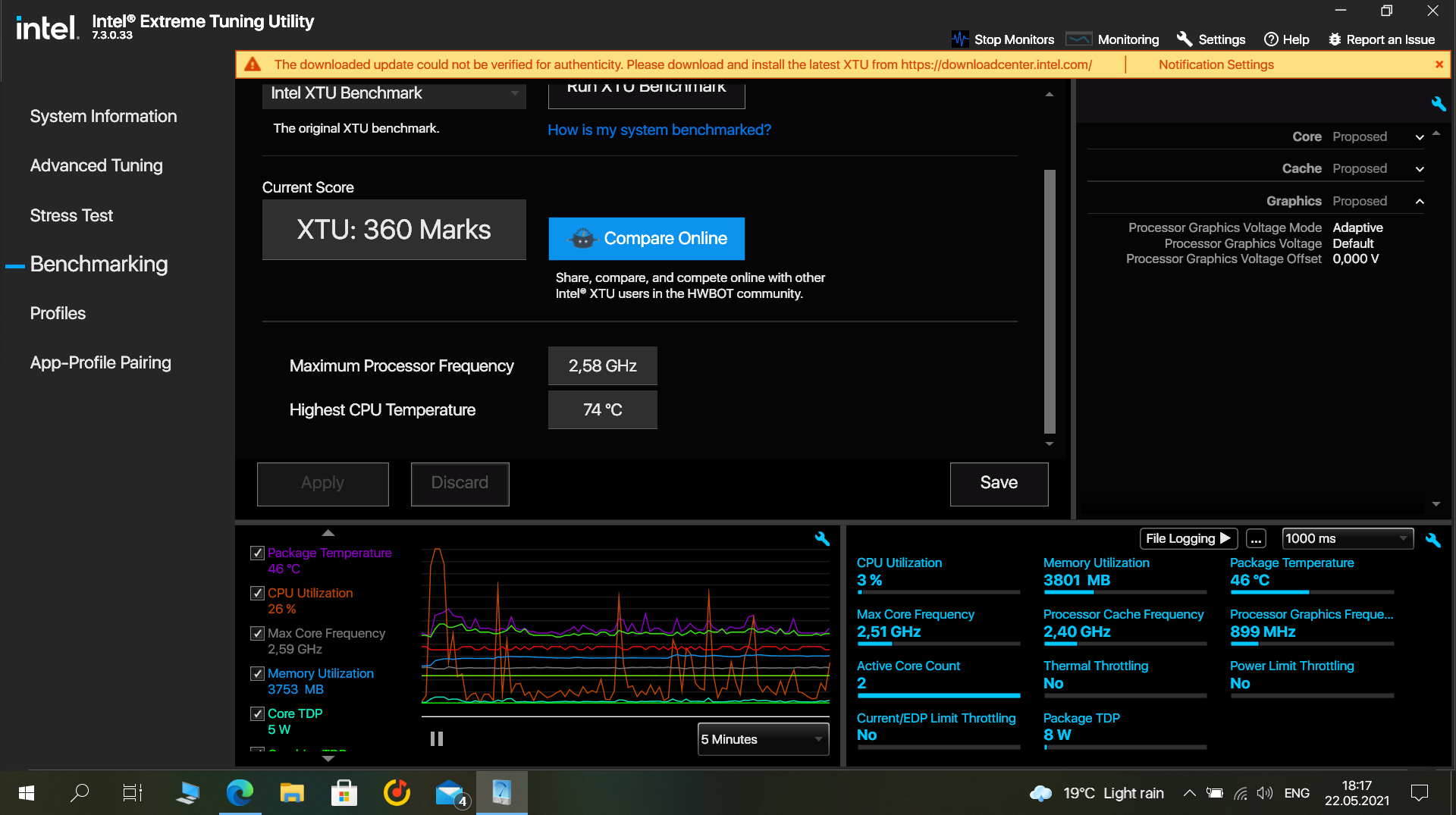The height and width of the screenshot is (815, 1456).
Task: Click the ellipsis button next to File Logging
Action: point(1256,539)
